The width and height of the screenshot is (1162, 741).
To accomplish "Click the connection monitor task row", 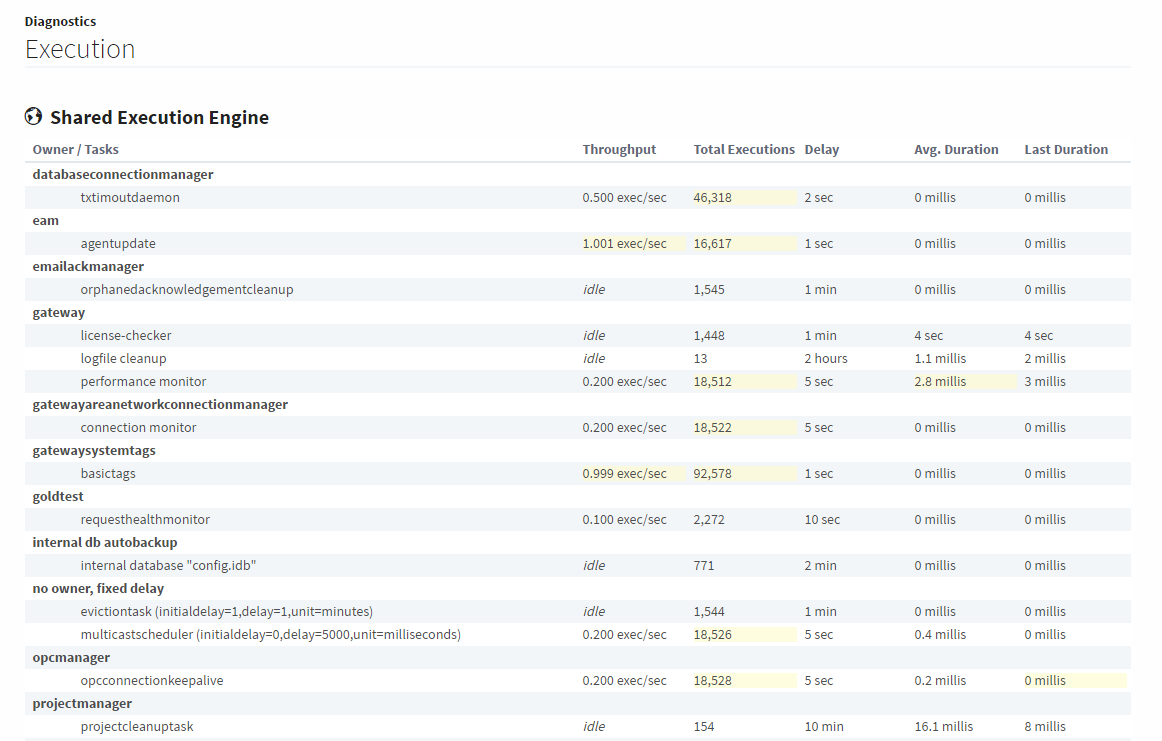I will pyautogui.click(x=138, y=428).
